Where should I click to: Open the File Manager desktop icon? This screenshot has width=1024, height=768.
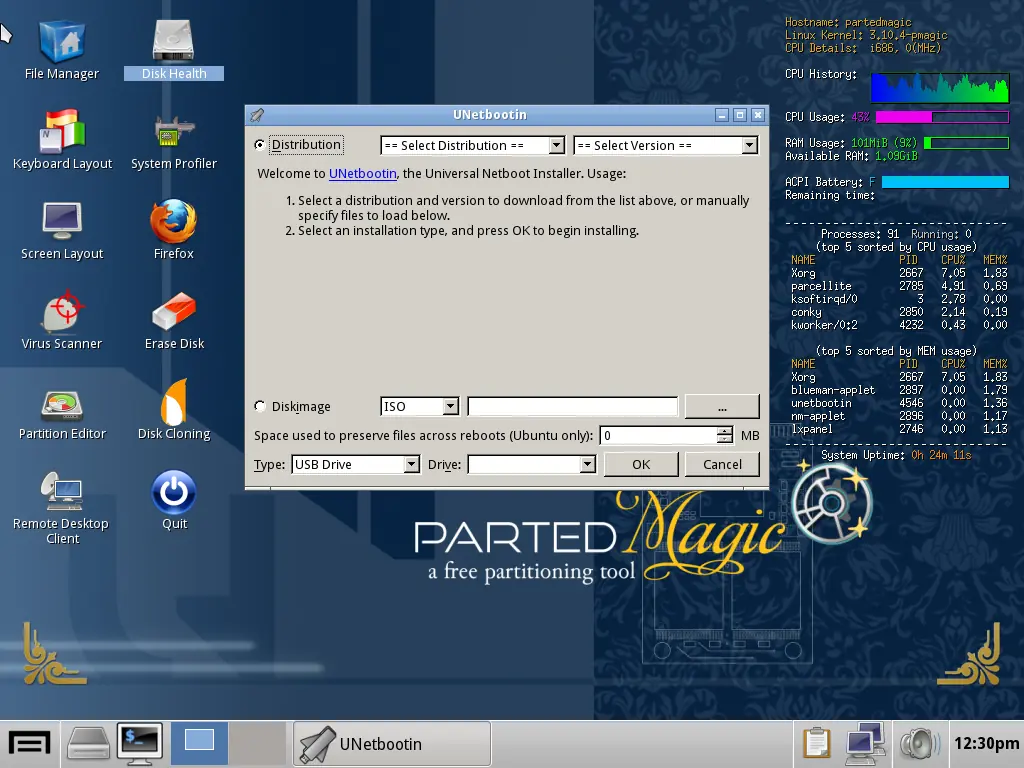[62, 51]
